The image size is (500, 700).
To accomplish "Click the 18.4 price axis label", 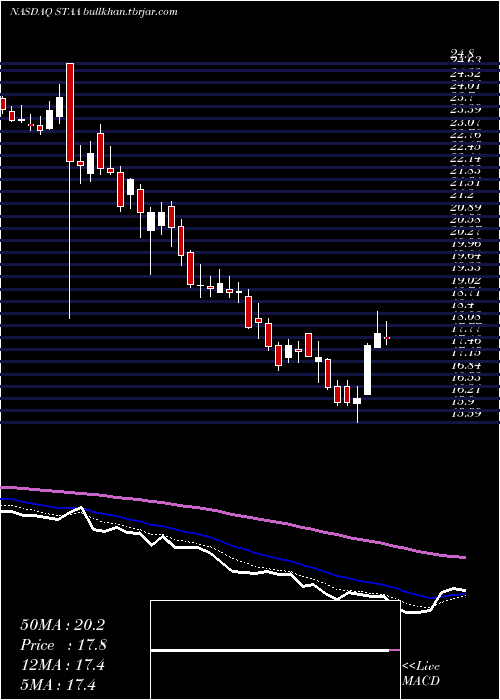I will tap(462, 305).
